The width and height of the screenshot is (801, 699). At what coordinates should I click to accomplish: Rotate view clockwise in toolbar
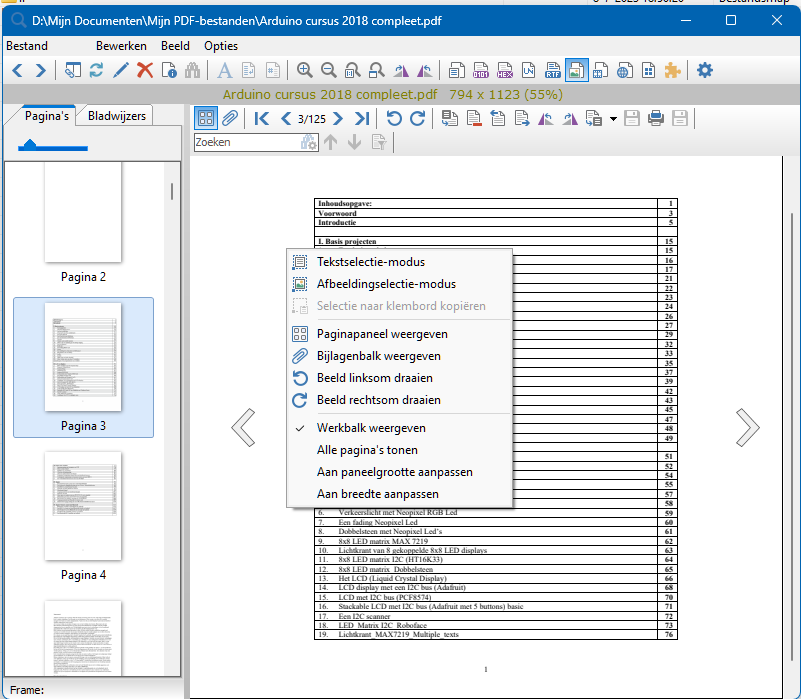click(x=418, y=119)
